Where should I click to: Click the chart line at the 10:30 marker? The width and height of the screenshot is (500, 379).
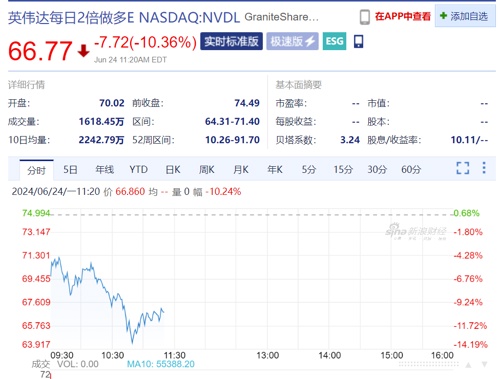coord(112,300)
